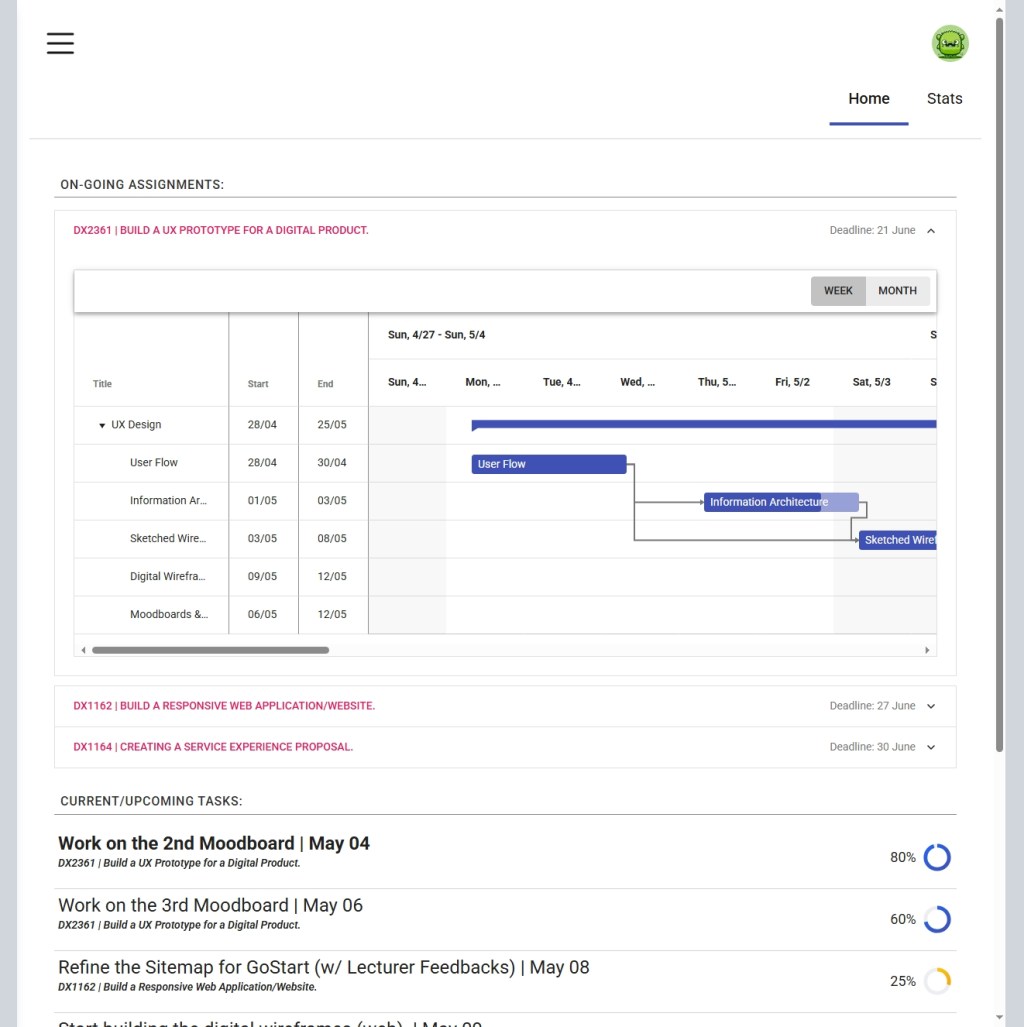Expand the DX1162 assignment chevron

click(x=931, y=706)
